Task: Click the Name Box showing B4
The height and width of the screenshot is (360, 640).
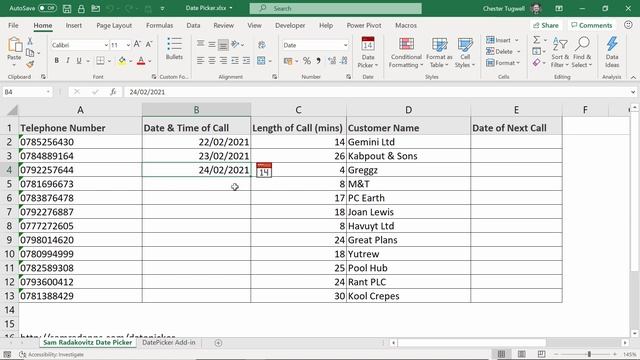Action: point(27,92)
